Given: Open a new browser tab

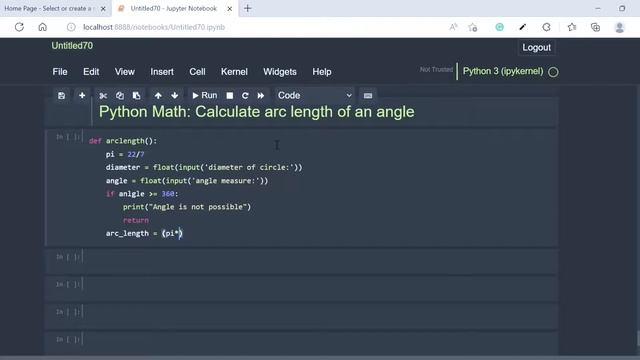Looking at the screenshot, I should [247, 8].
